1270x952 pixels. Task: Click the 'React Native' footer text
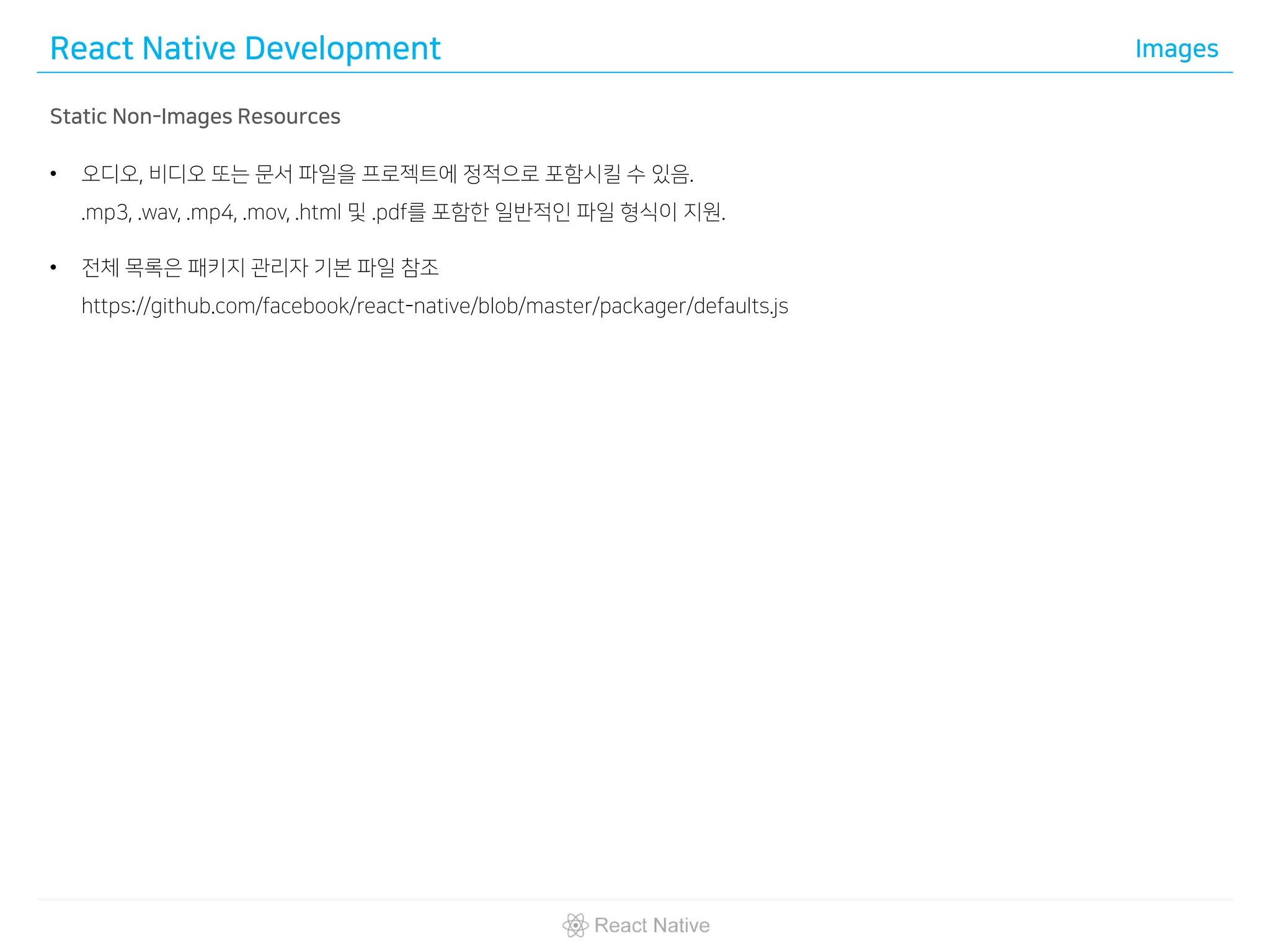652,925
